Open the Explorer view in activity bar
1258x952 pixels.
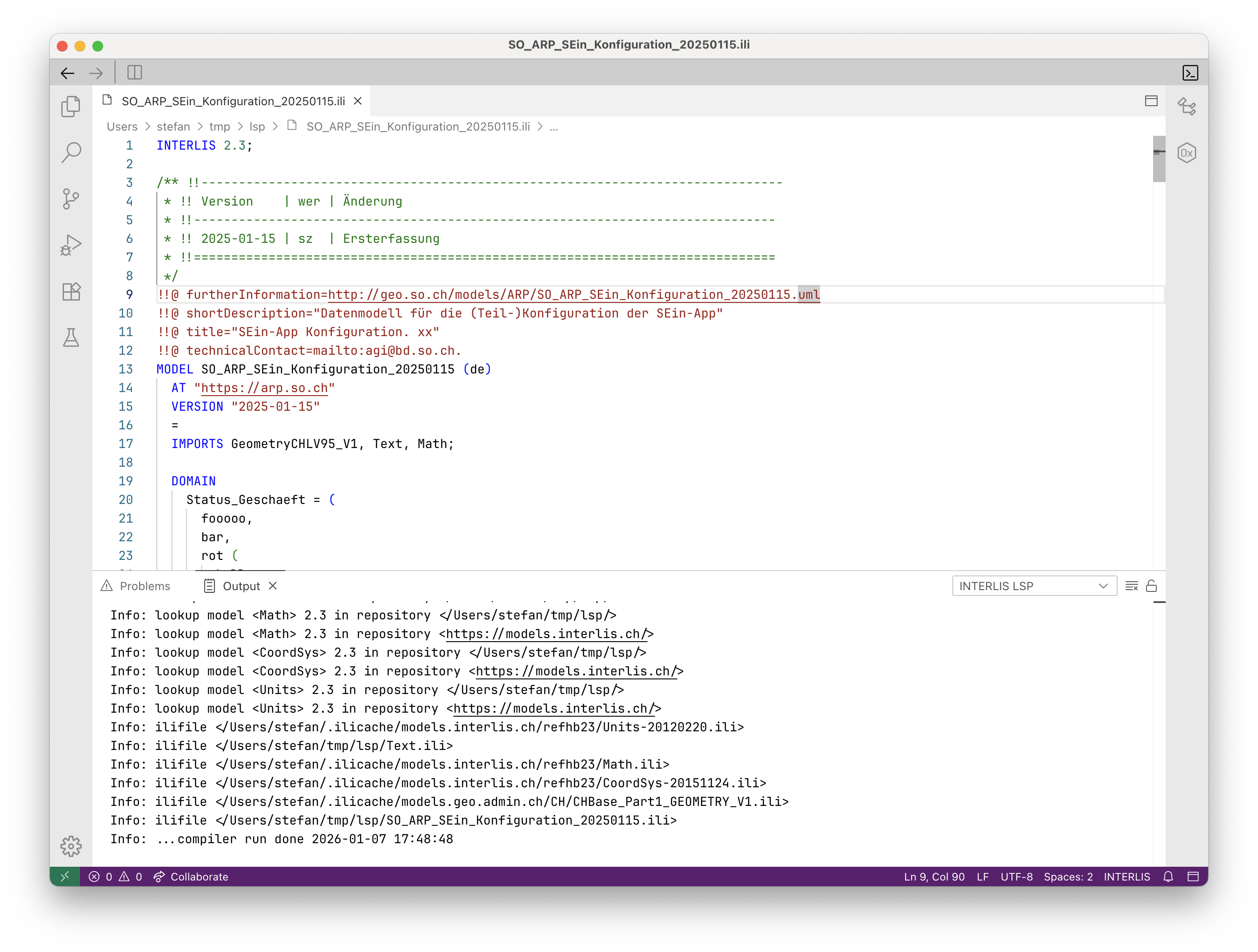tap(71, 106)
